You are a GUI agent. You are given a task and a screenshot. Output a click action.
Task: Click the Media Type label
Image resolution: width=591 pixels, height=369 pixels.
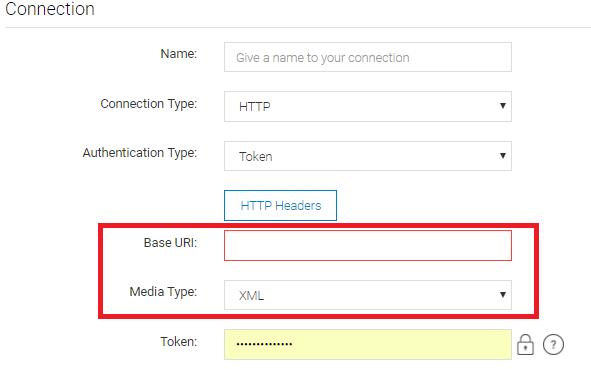click(163, 292)
